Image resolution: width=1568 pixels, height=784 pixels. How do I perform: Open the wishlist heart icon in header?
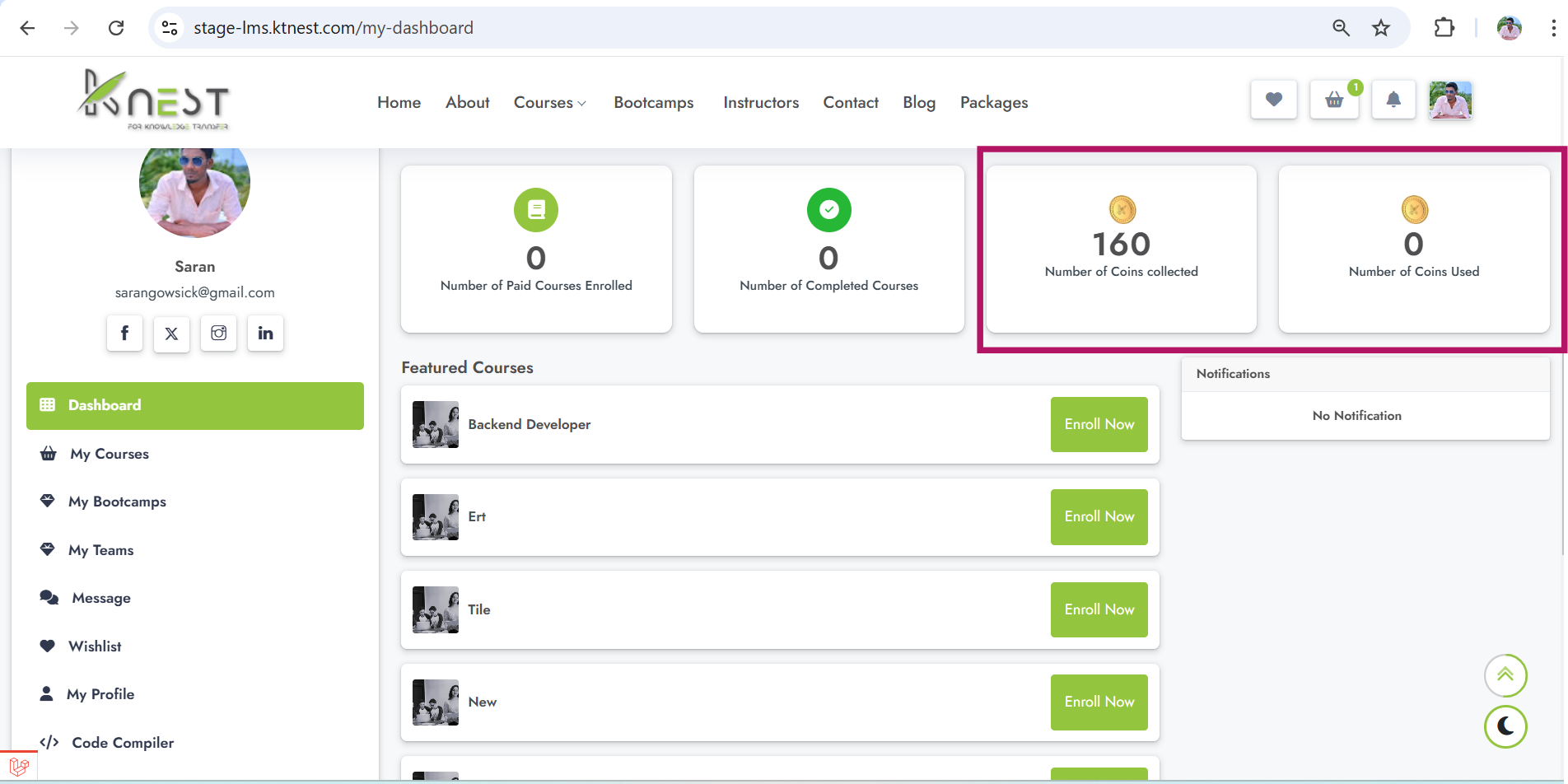coord(1273,100)
